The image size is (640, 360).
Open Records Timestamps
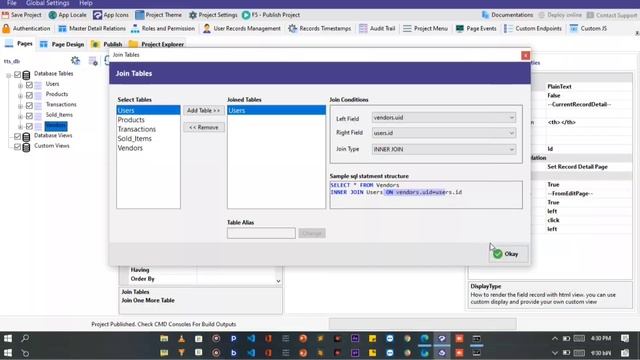pyautogui.click(x=320, y=29)
